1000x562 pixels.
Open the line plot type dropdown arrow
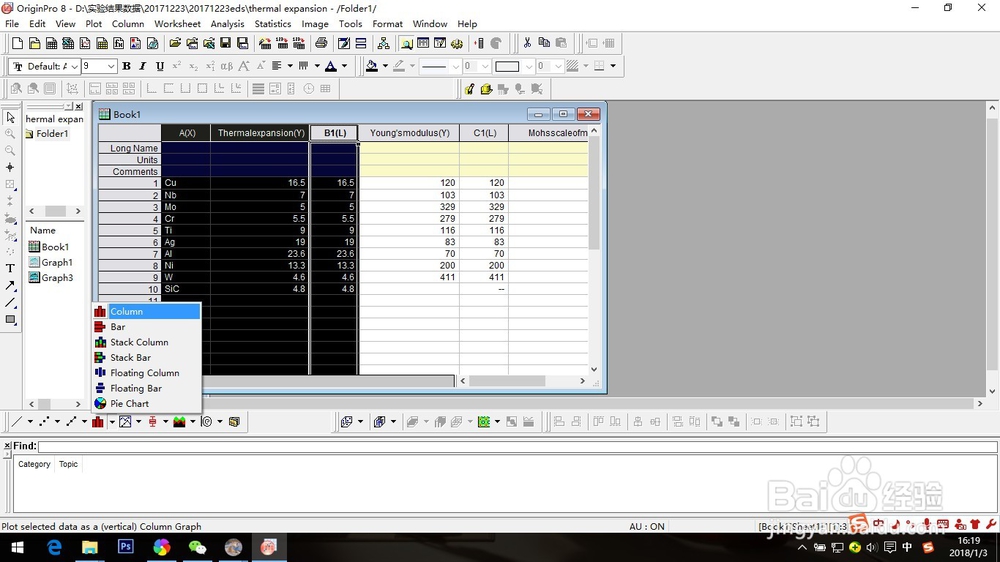(x=30, y=422)
